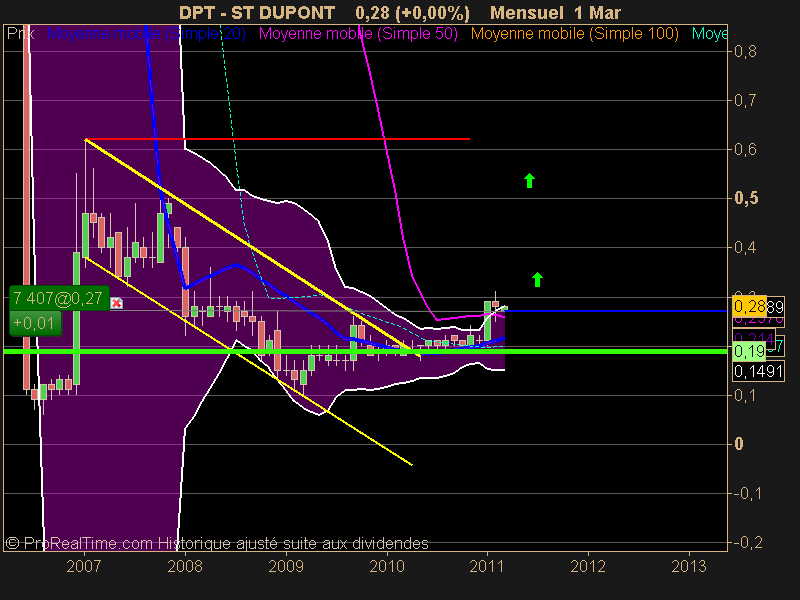The height and width of the screenshot is (600, 800).
Task: Click the 0,1491 price label
Action: (x=759, y=371)
